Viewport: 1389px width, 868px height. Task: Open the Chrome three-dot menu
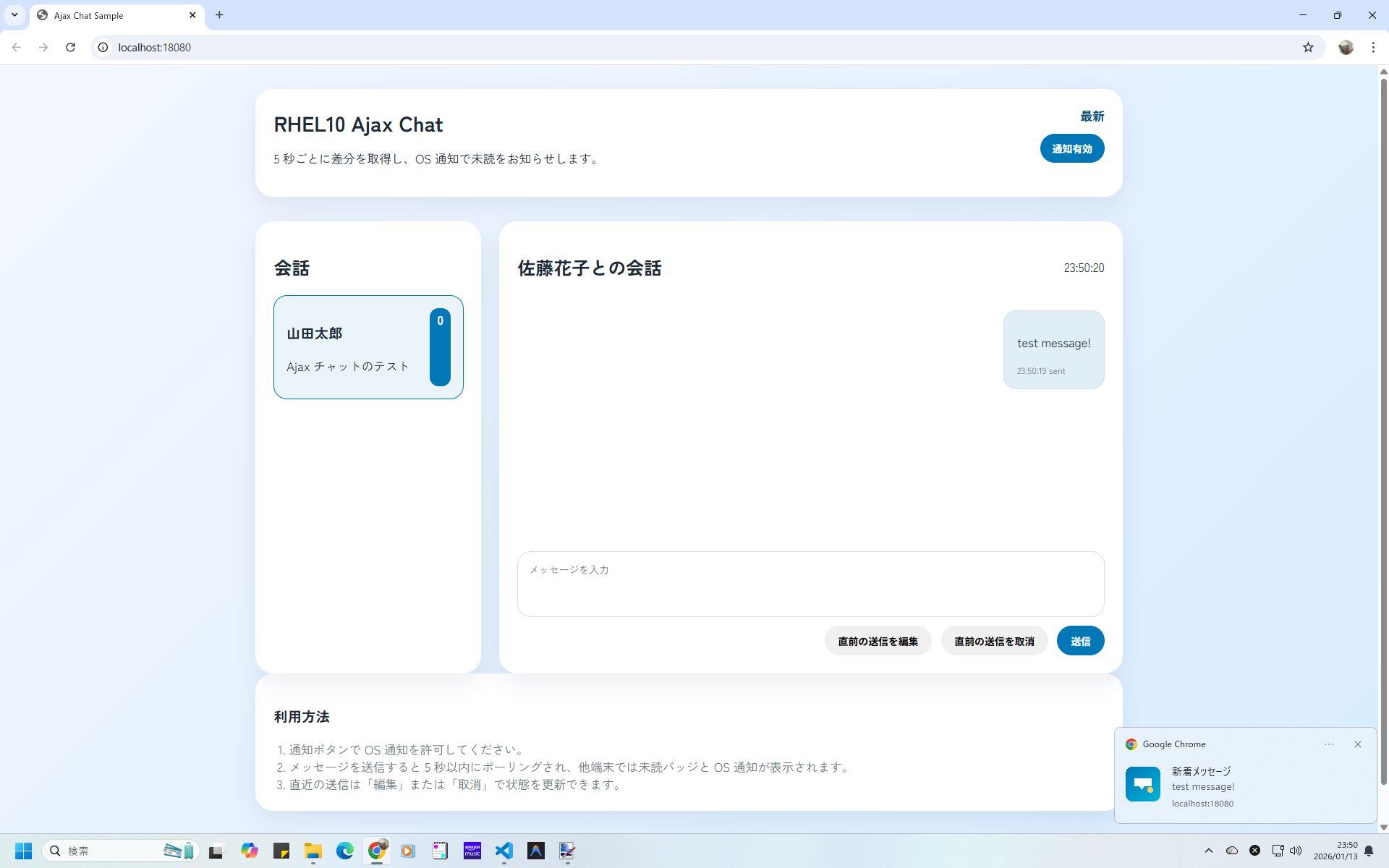[1372, 47]
